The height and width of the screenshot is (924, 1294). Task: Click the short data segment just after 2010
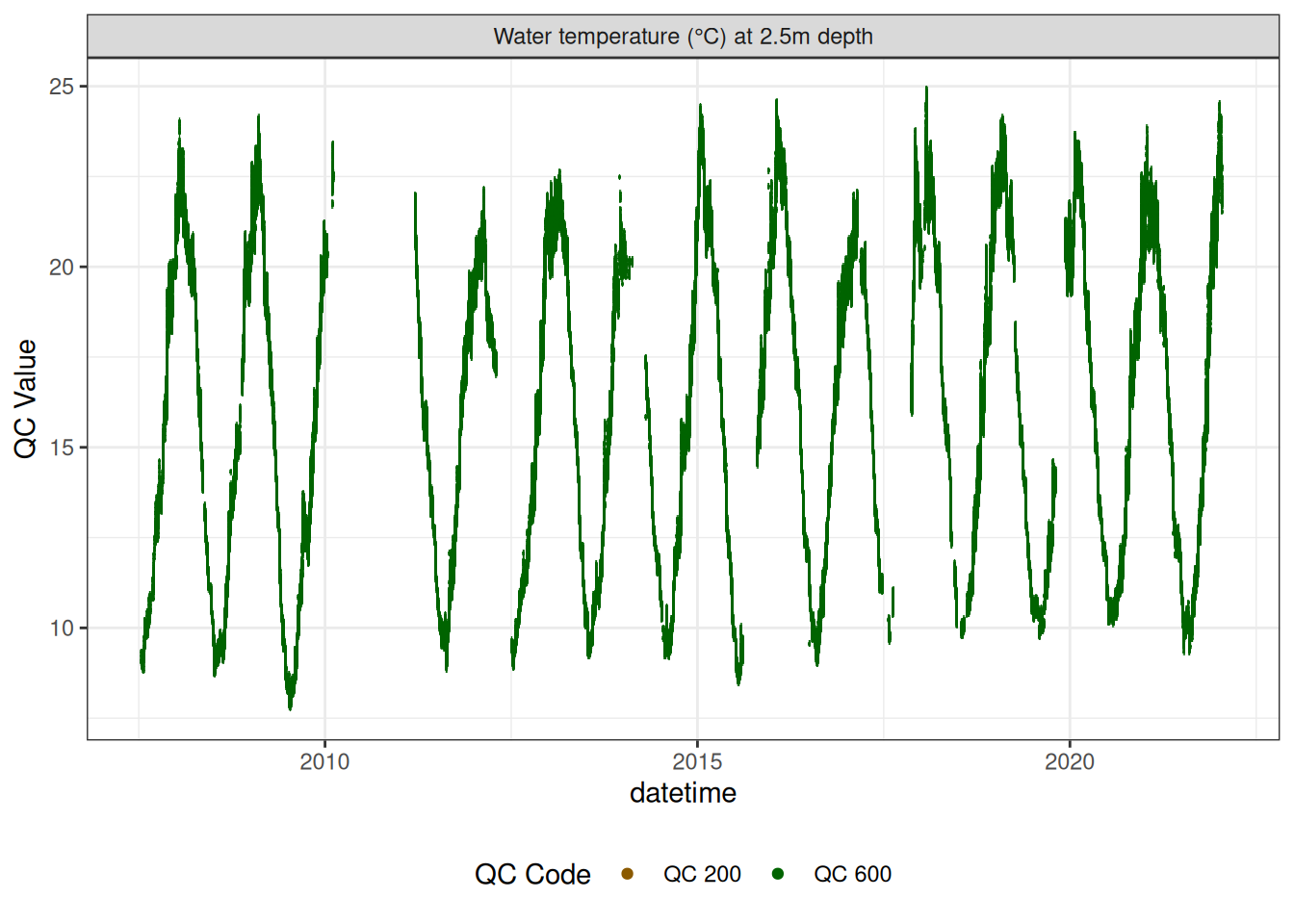[333, 171]
